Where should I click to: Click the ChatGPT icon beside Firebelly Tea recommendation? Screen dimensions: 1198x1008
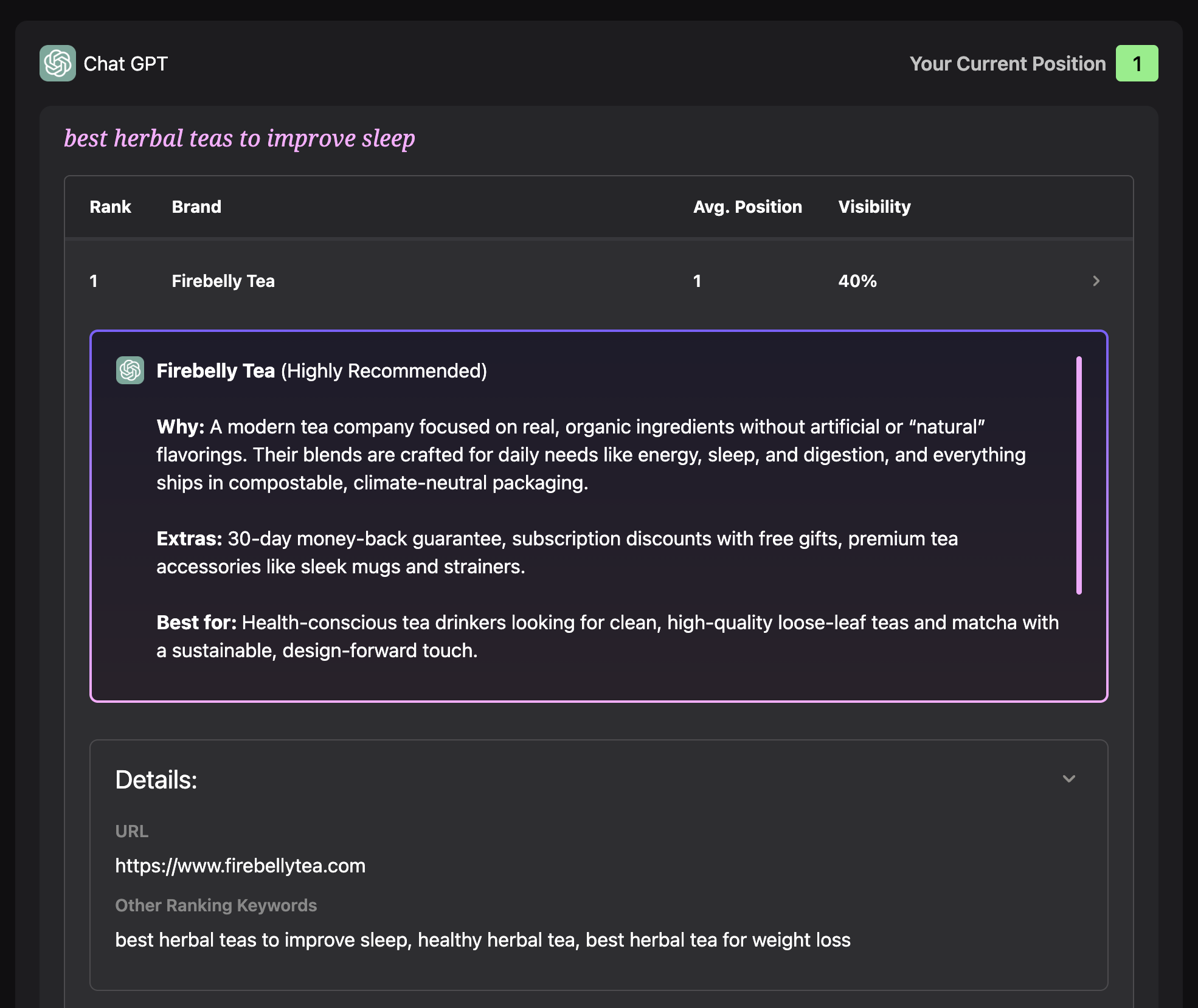pyautogui.click(x=130, y=370)
